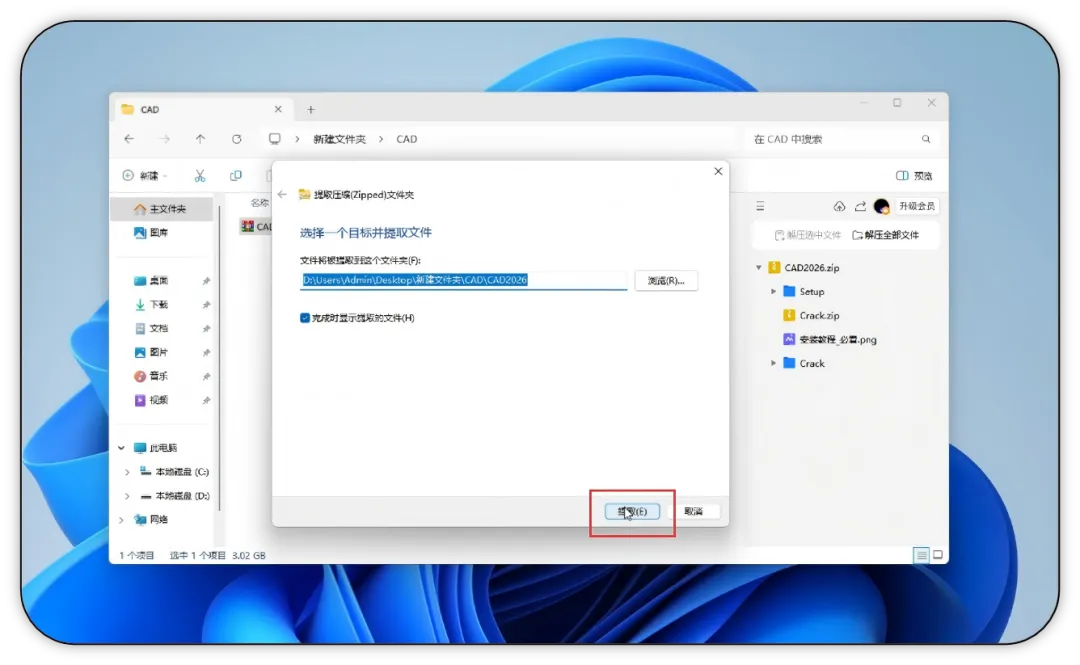Click the This PC monitor icon in address bar
The width and height of the screenshot is (1080, 665).
tap(274, 139)
